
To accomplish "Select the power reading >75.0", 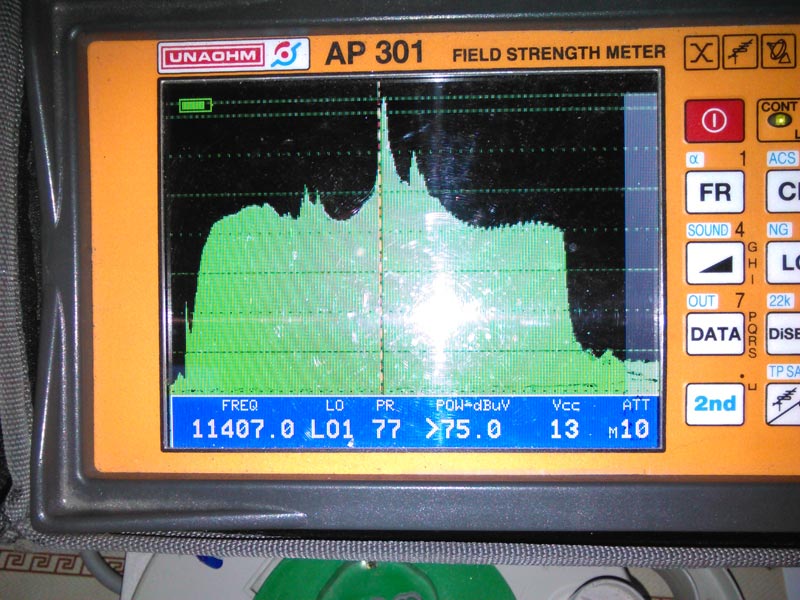I will (x=463, y=429).
